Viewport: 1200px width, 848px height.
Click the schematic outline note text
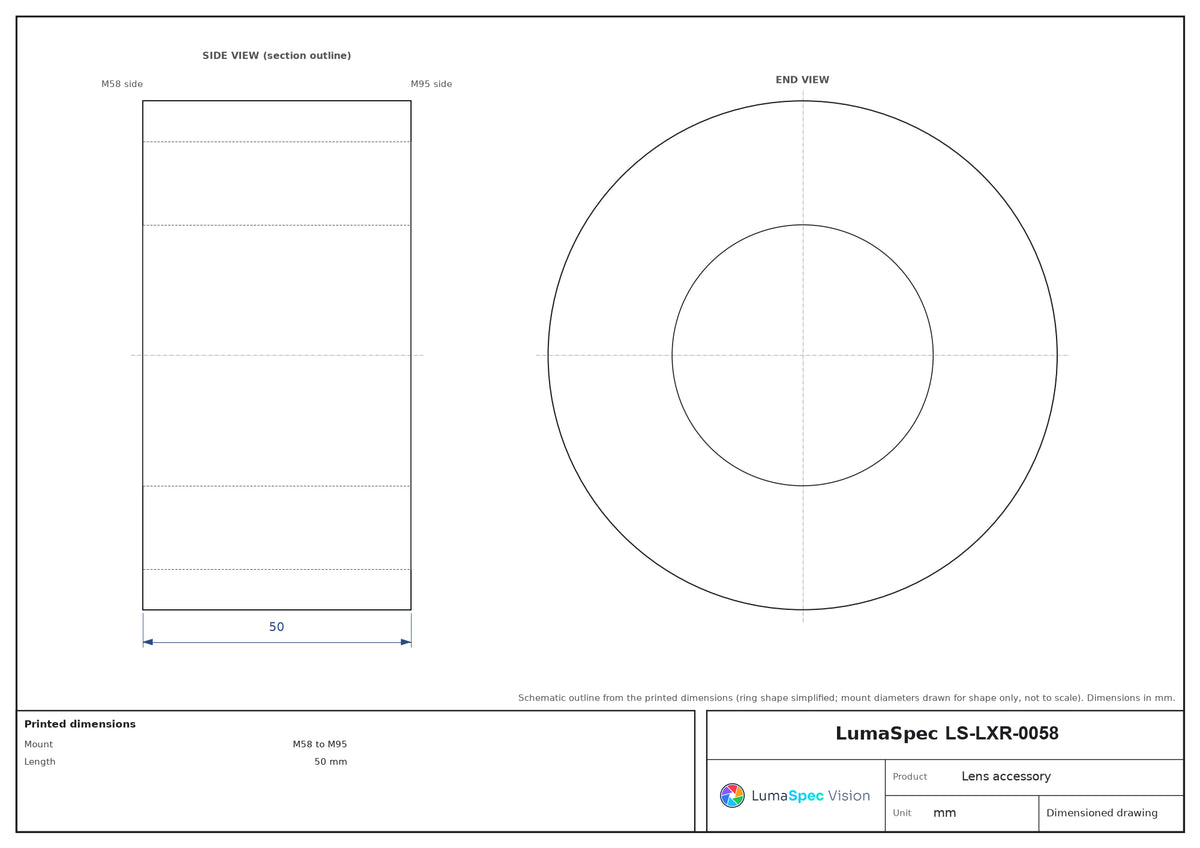tap(847, 698)
